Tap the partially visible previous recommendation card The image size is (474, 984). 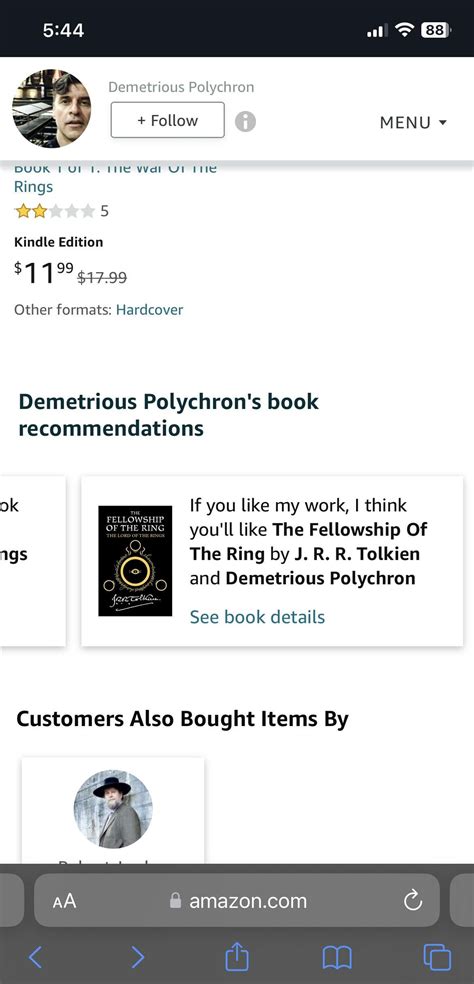(x=33, y=561)
